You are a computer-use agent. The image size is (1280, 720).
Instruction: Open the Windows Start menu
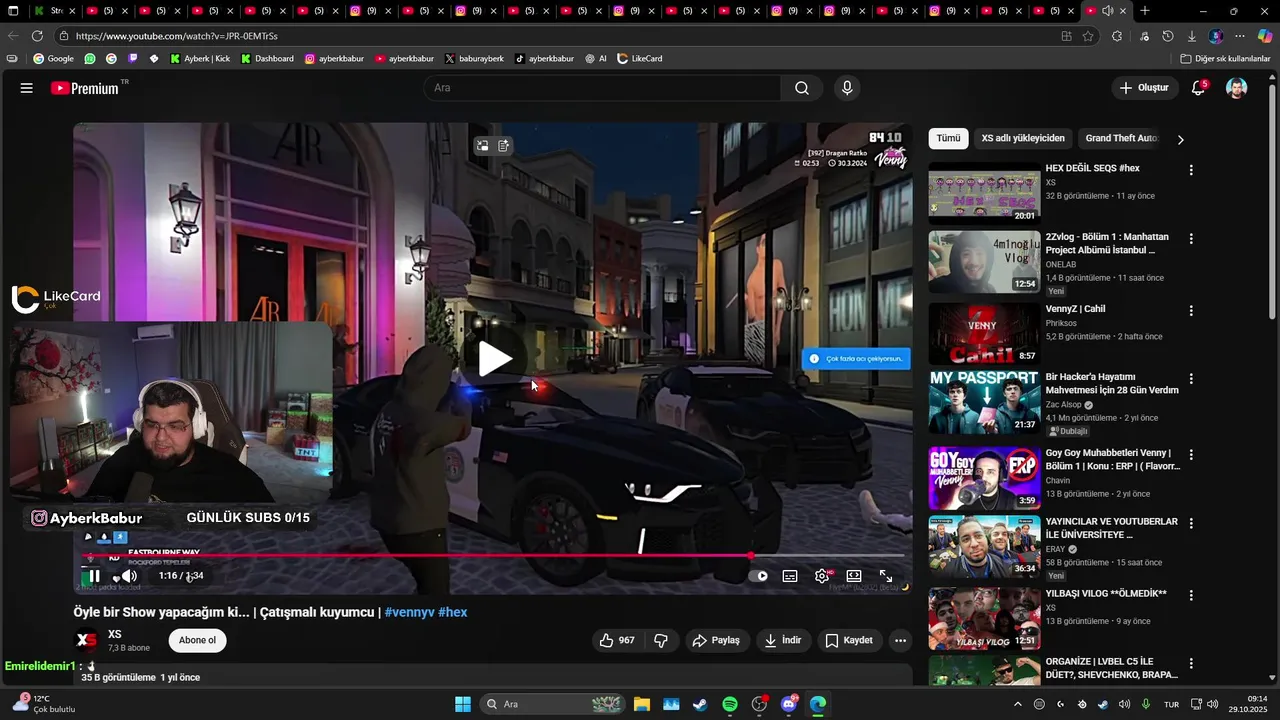pyautogui.click(x=463, y=704)
